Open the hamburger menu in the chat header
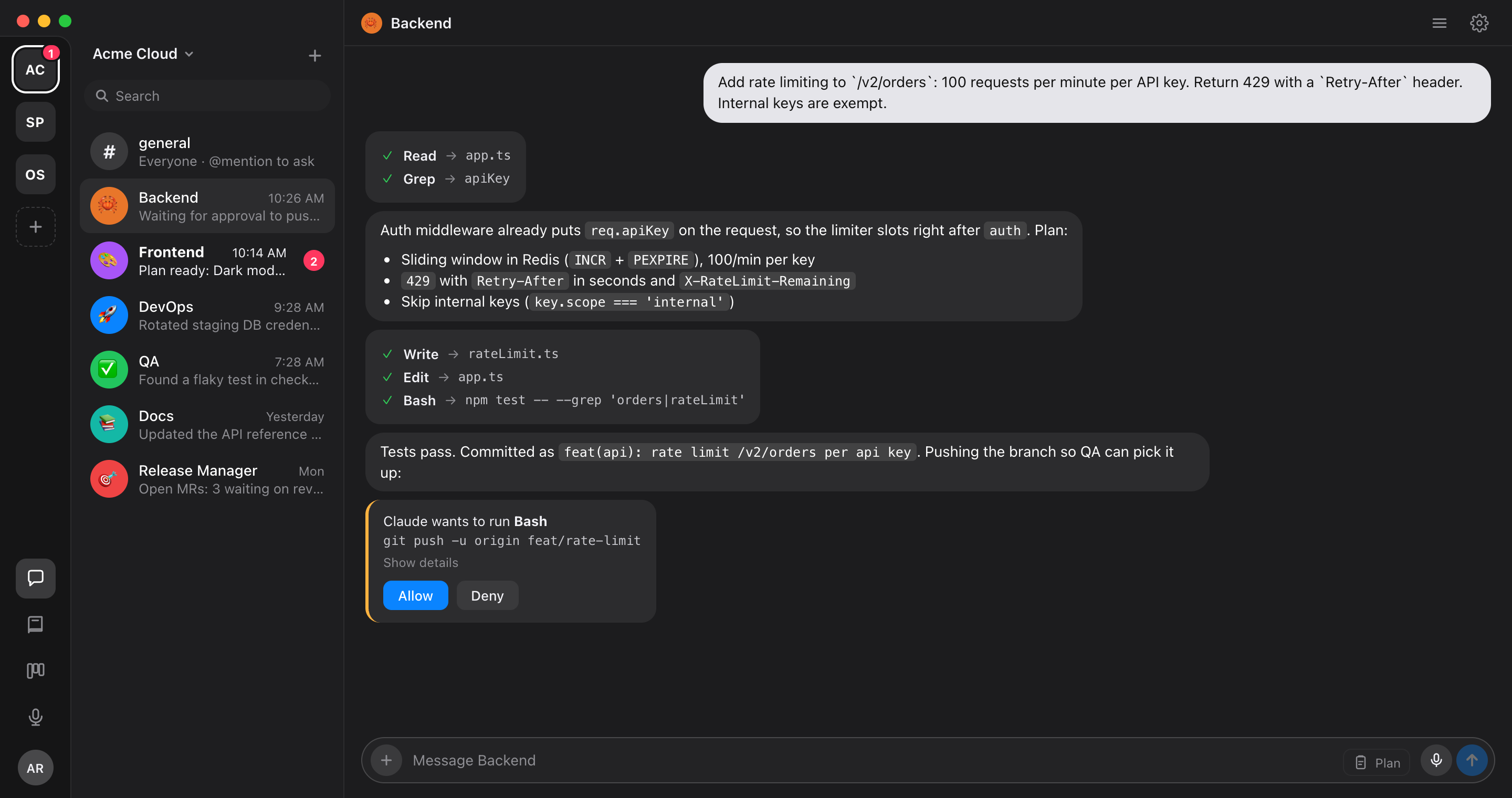This screenshot has width=1512, height=798. [x=1438, y=23]
